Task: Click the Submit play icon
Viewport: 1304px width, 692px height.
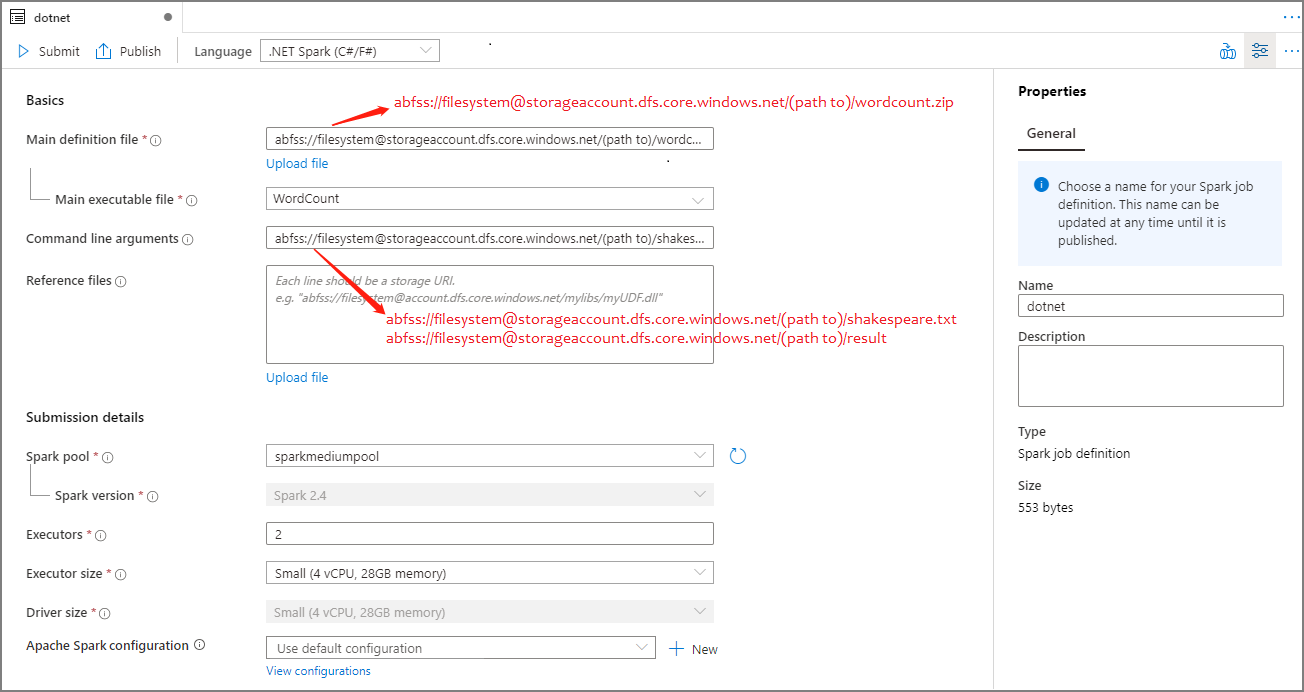Action: 24,51
